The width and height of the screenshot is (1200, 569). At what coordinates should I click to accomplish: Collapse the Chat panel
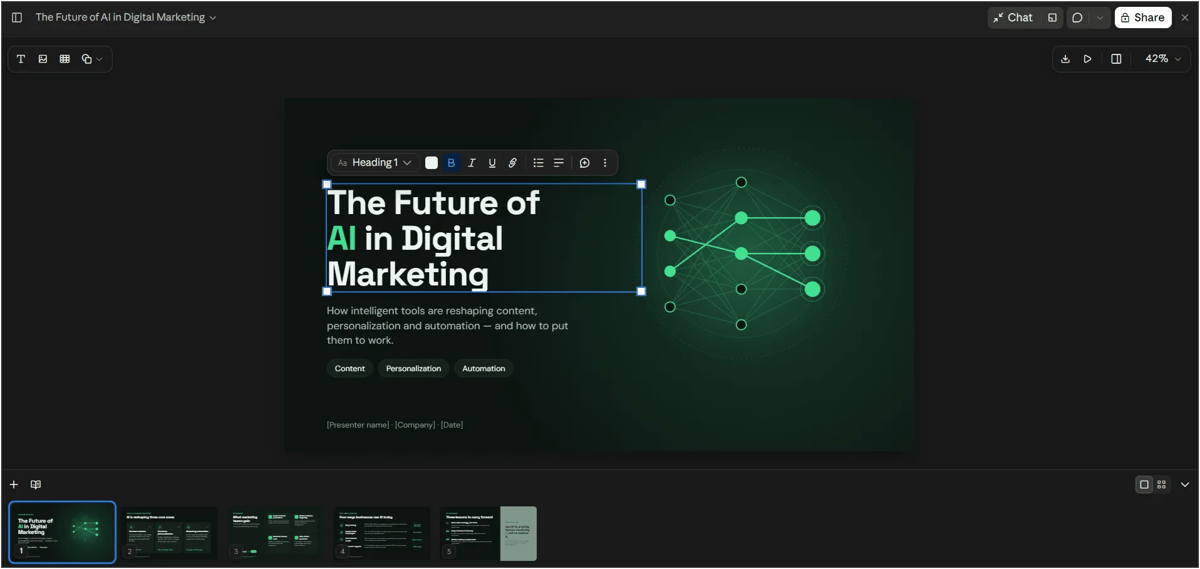click(x=1013, y=17)
